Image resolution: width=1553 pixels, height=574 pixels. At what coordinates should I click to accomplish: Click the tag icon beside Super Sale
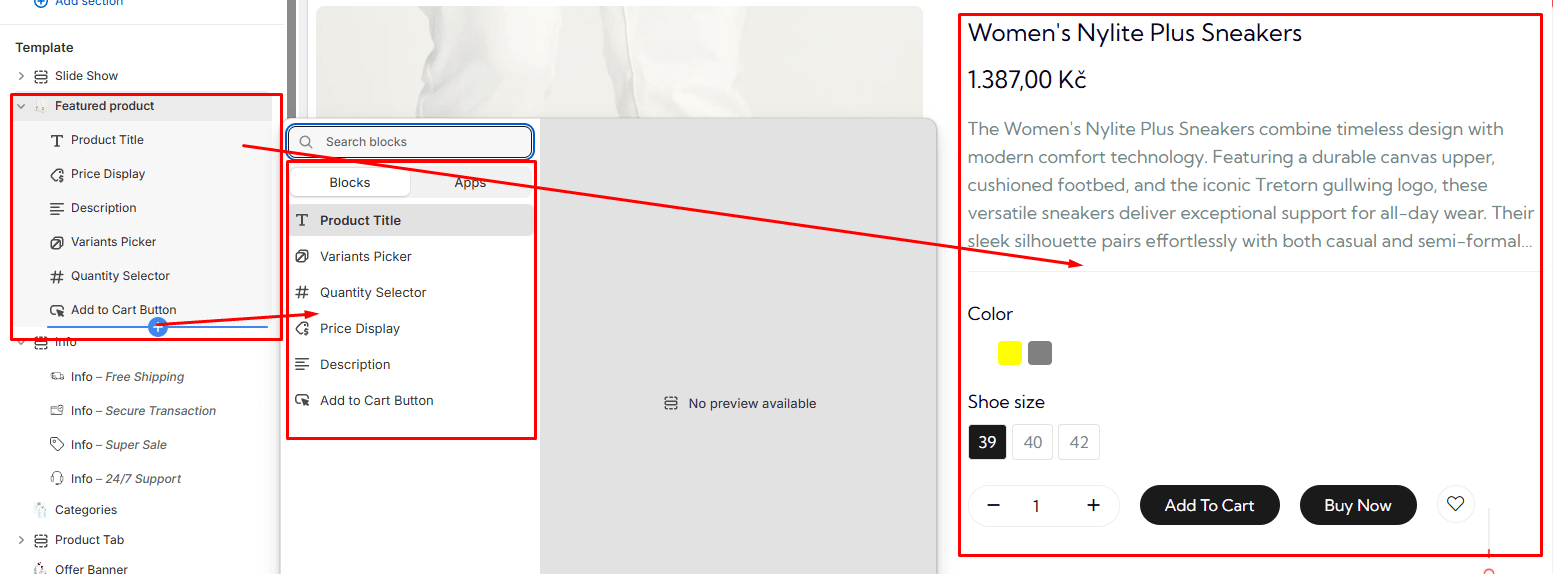[x=57, y=445]
